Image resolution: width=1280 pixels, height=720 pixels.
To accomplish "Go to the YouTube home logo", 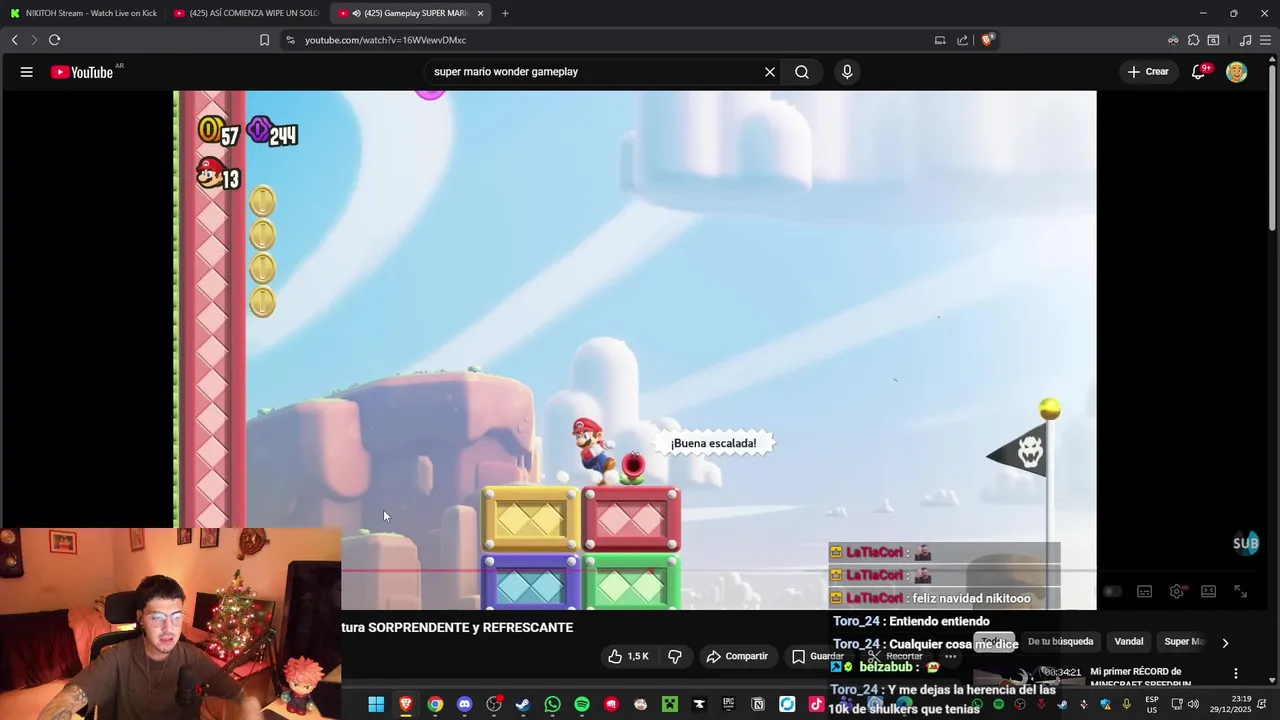I will point(82,72).
